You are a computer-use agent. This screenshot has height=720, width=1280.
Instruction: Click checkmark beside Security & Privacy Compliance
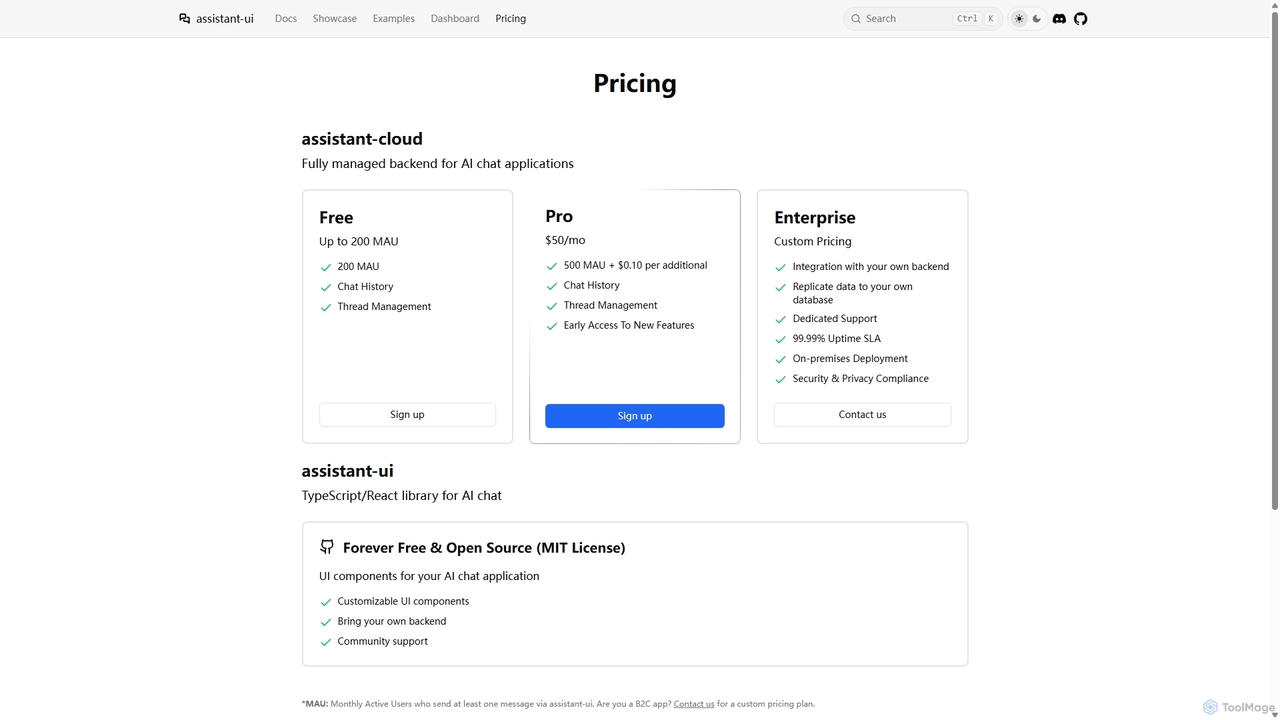pyautogui.click(x=780, y=379)
